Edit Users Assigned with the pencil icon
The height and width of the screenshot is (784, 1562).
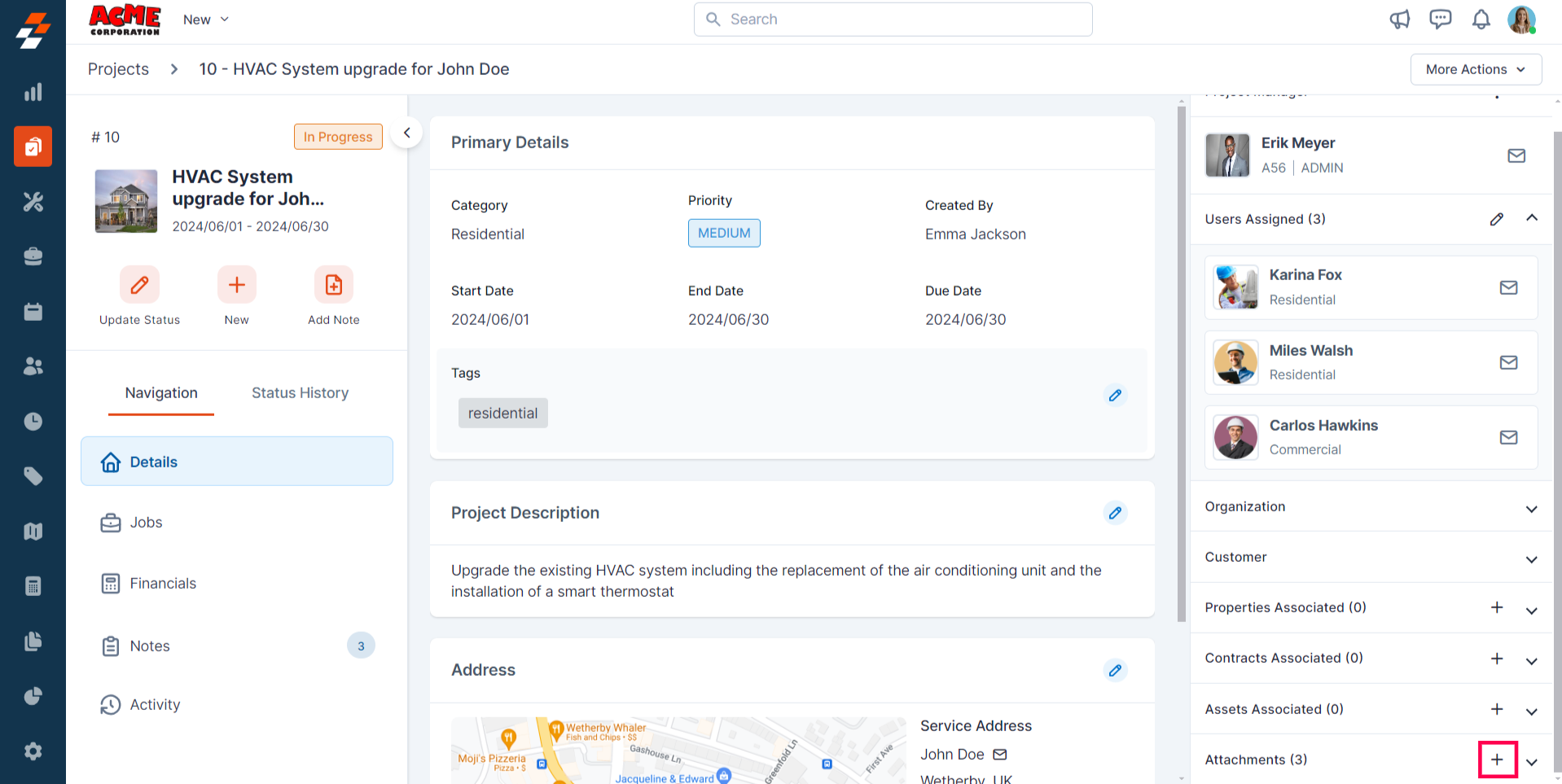click(x=1497, y=219)
